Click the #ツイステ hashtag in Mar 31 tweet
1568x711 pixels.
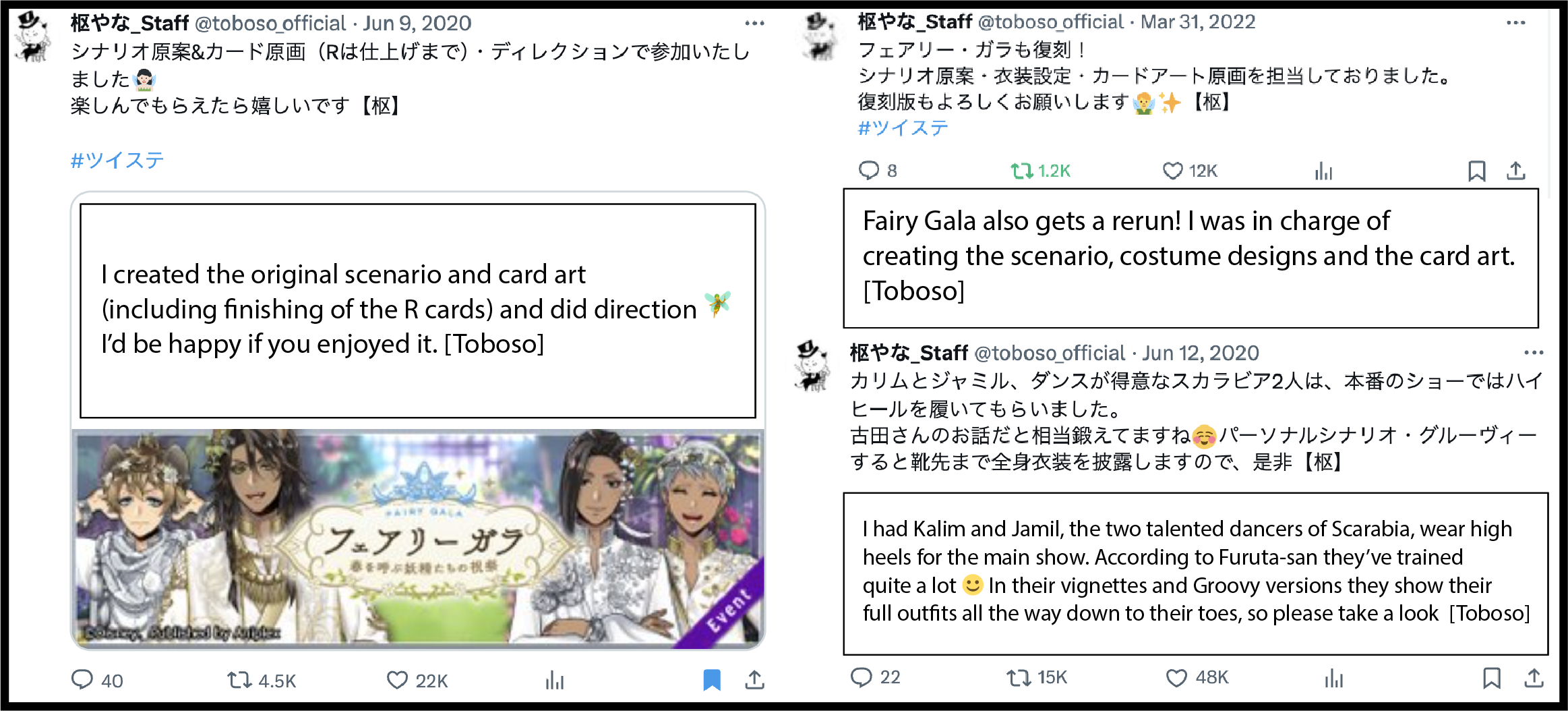coord(903,127)
